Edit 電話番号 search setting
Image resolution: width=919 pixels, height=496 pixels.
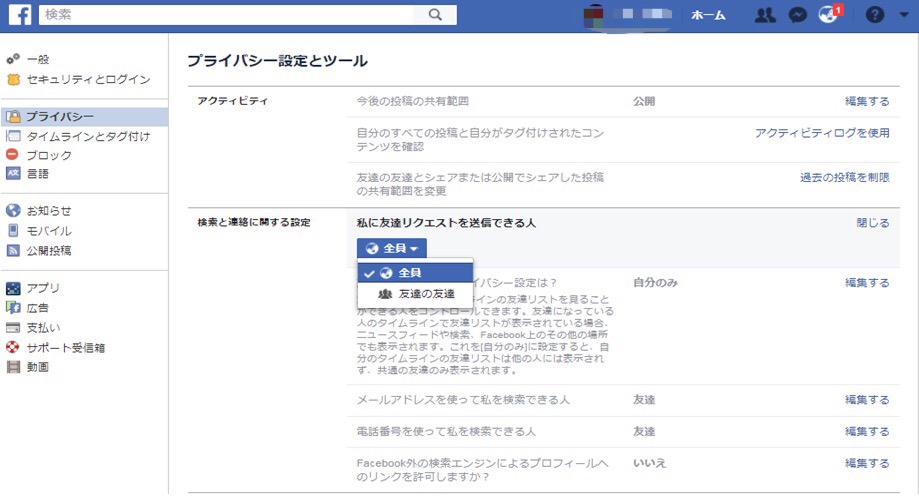(x=867, y=432)
